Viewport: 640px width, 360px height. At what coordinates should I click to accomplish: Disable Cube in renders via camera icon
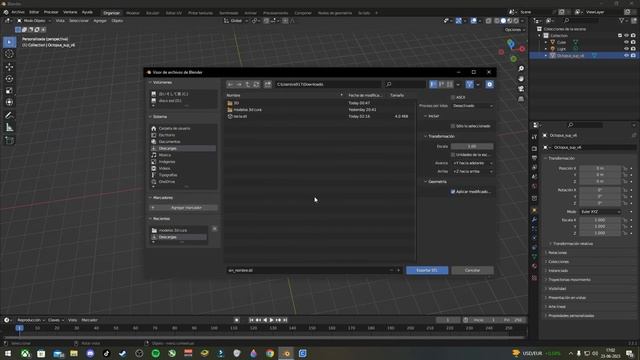tap(633, 42)
